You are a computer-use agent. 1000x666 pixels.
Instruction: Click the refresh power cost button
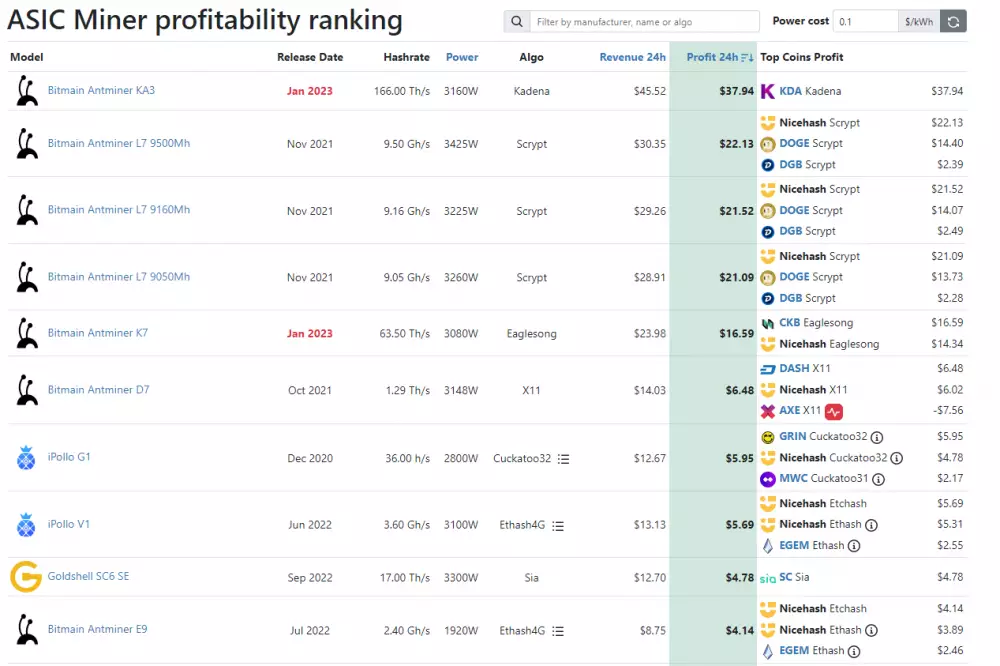click(x=953, y=22)
